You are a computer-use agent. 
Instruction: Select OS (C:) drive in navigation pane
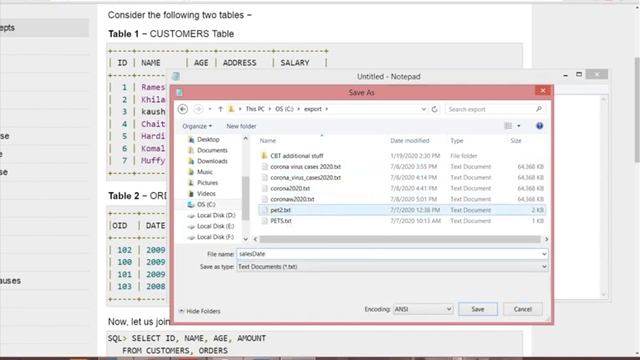click(x=206, y=204)
